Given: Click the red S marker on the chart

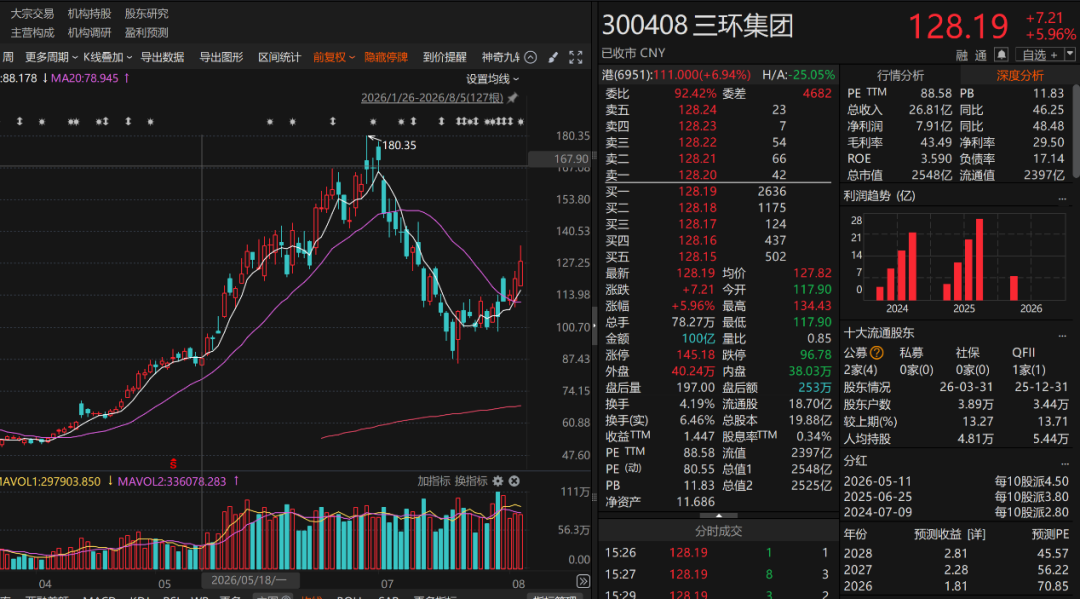Looking at the screenshot, I should (174, 463).
